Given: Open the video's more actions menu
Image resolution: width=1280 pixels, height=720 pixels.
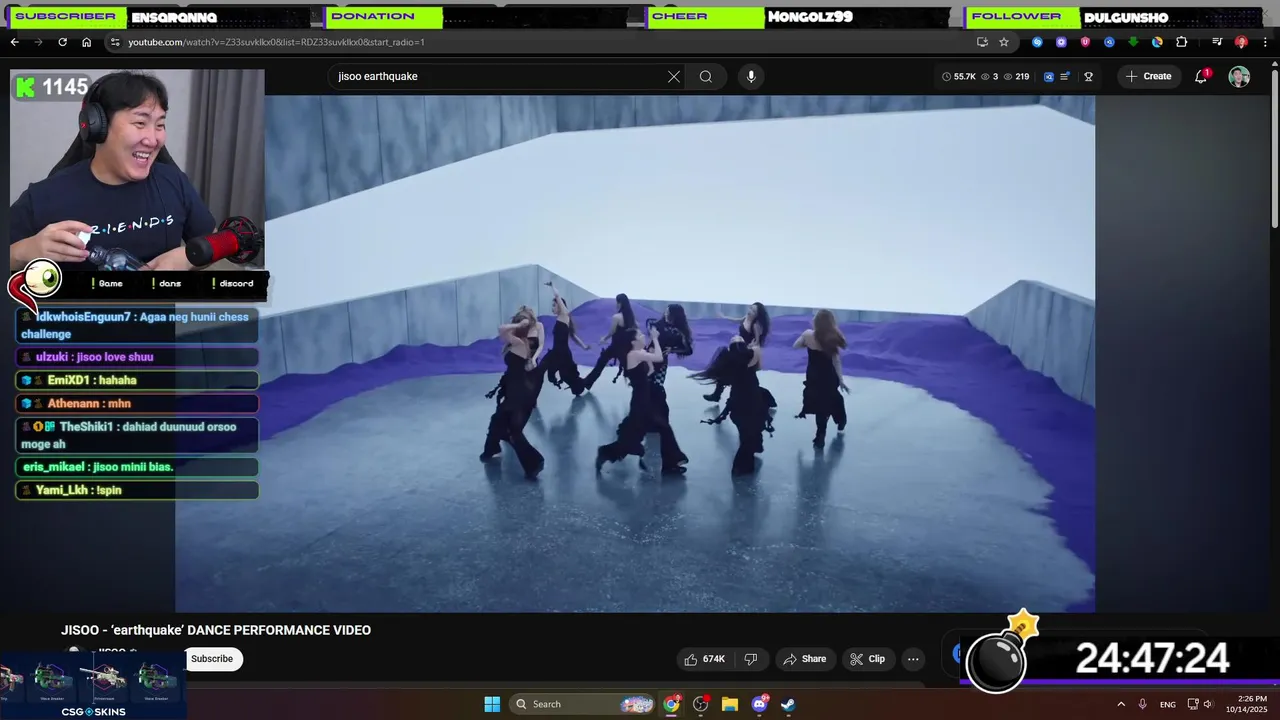Looking at the screenshot, I should tap(913, 659).
